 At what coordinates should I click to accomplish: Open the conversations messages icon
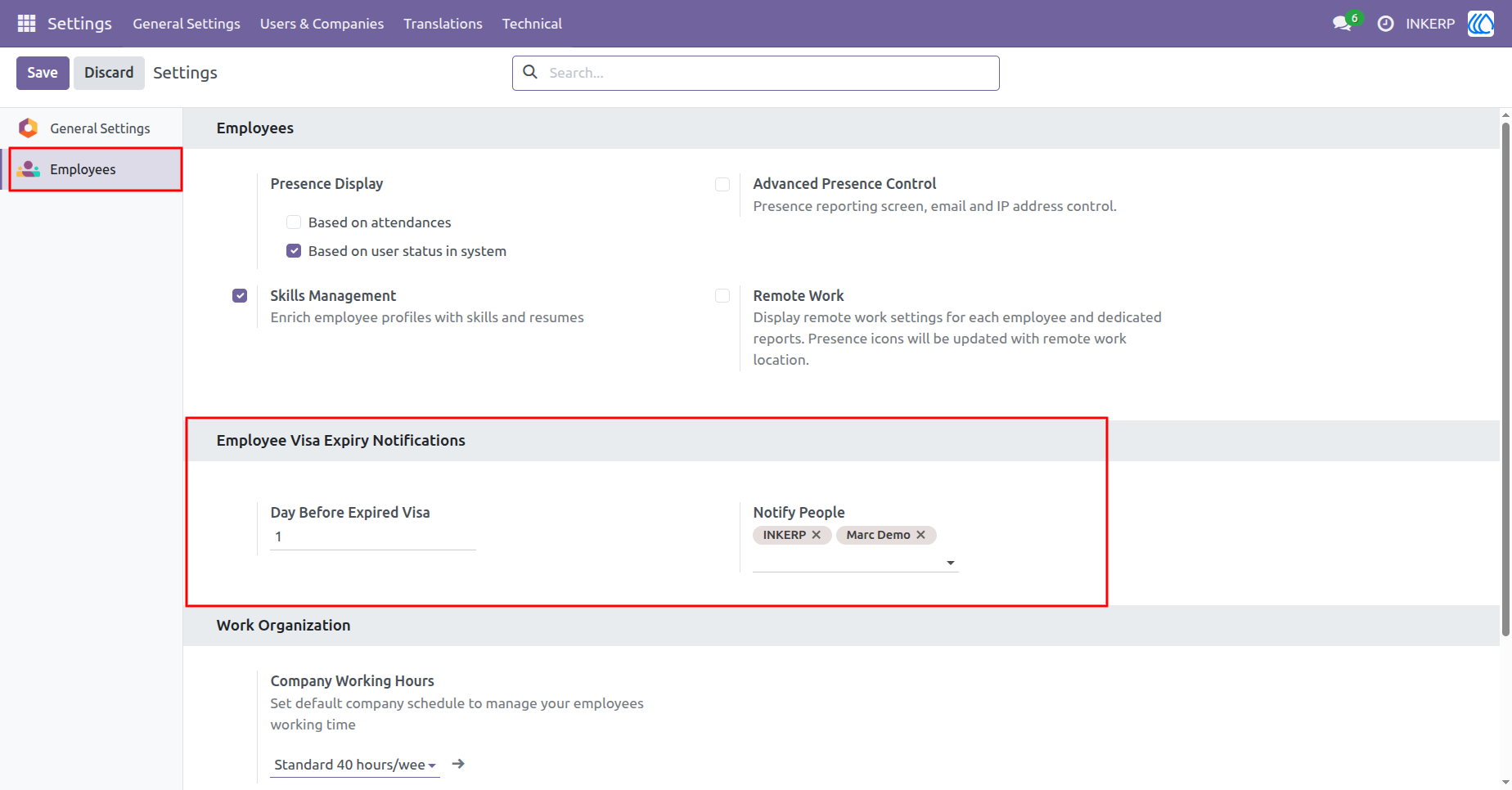[x=1342, y=24]
